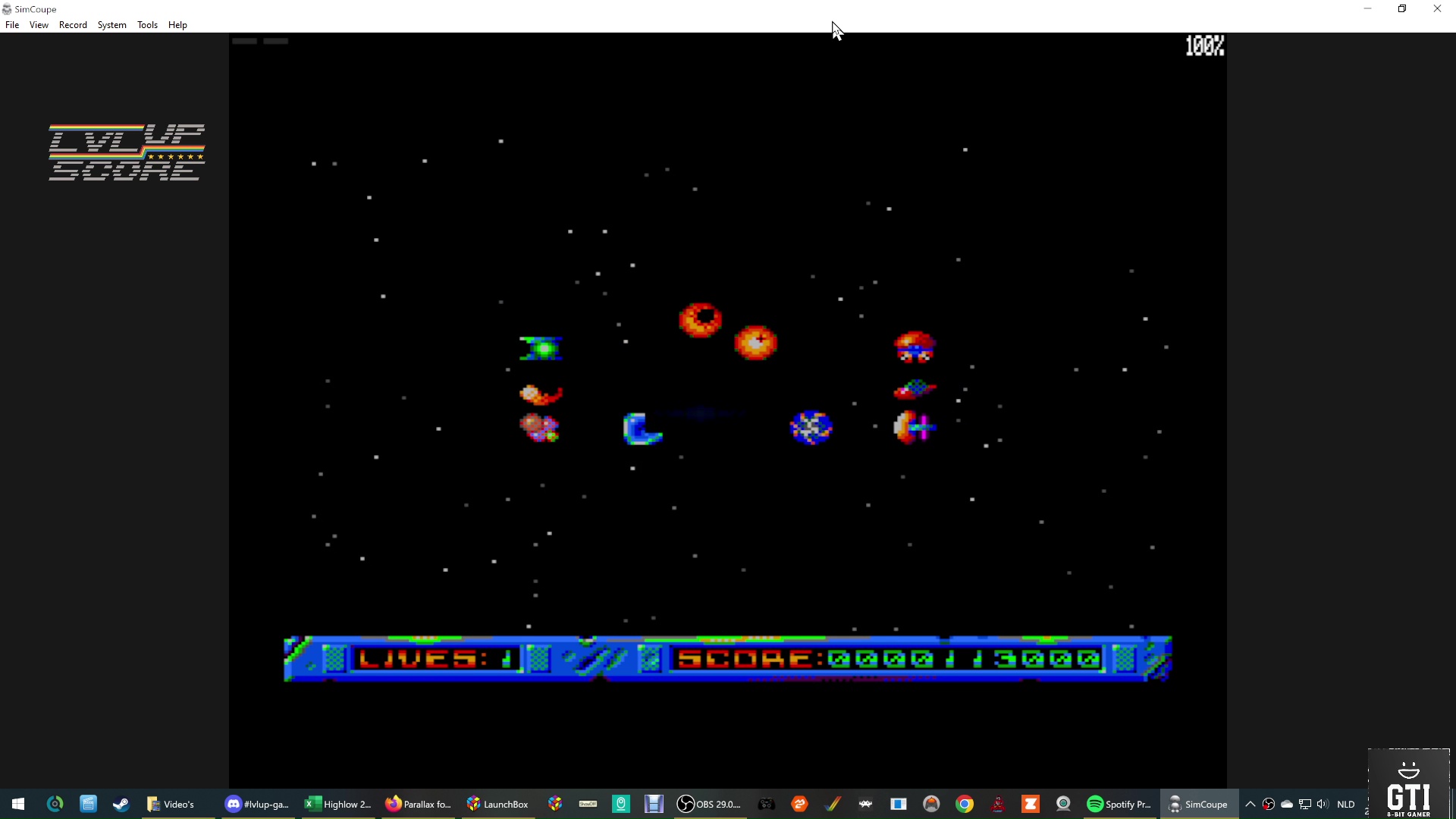Open LaunchBox from the taskbar

[x=497, y=804]
